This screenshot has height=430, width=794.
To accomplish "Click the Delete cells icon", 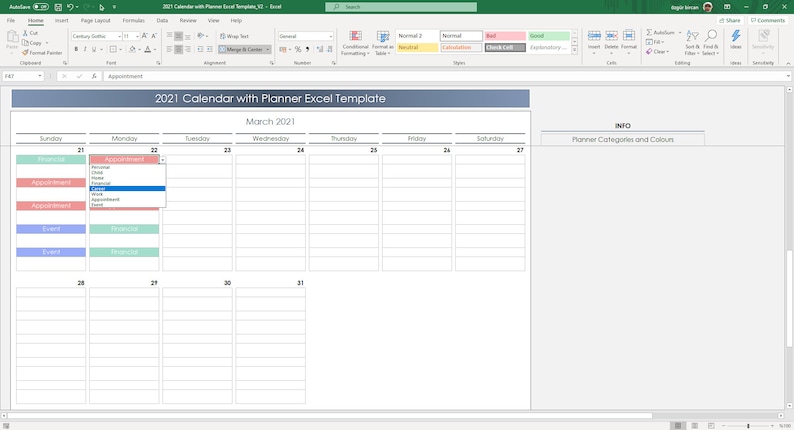I will [611, 36].
